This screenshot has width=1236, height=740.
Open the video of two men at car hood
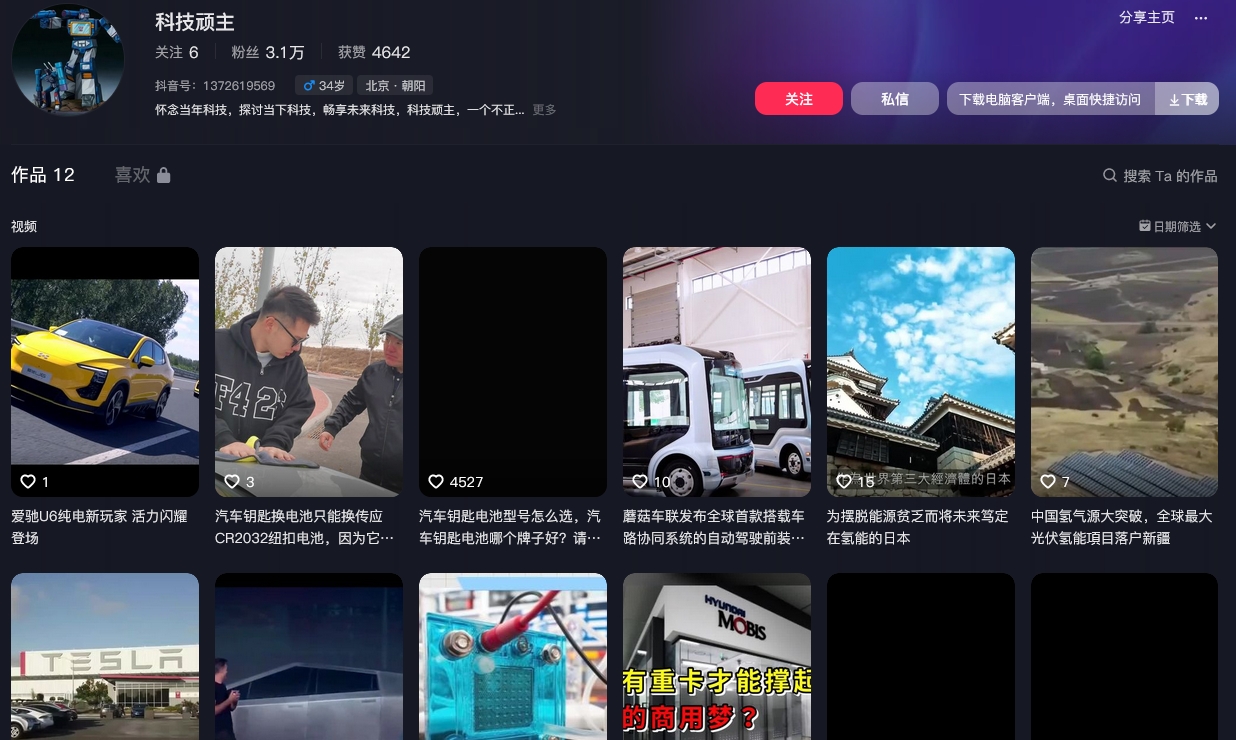click(309, 372)
